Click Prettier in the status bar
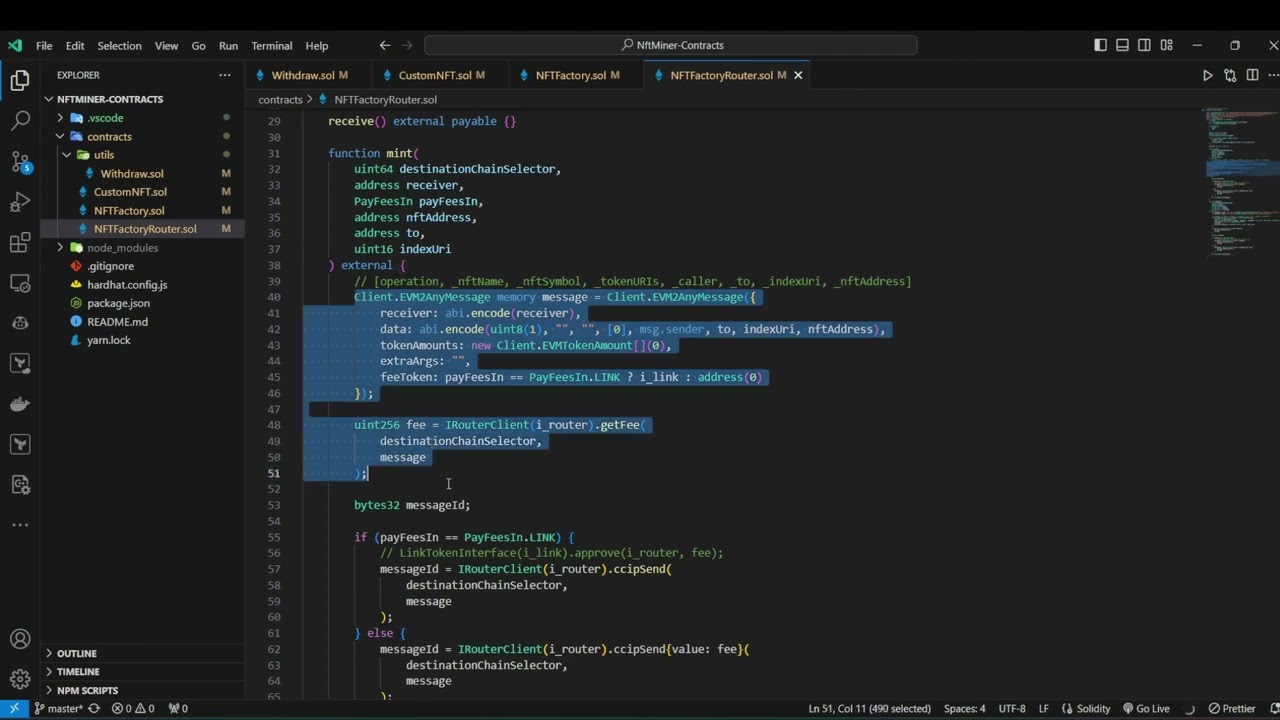The width and height of the screenshot is (1280, 720). point(1232,708)
